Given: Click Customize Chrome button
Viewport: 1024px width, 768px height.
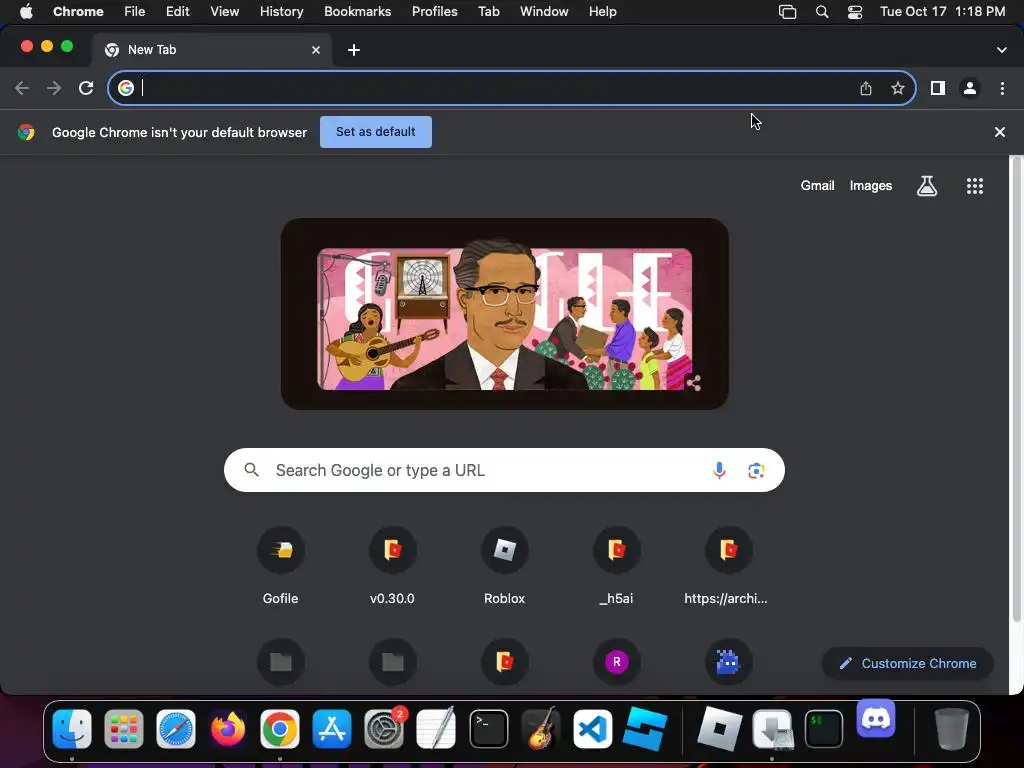Looking at the screenshot, I should [908, 664].
